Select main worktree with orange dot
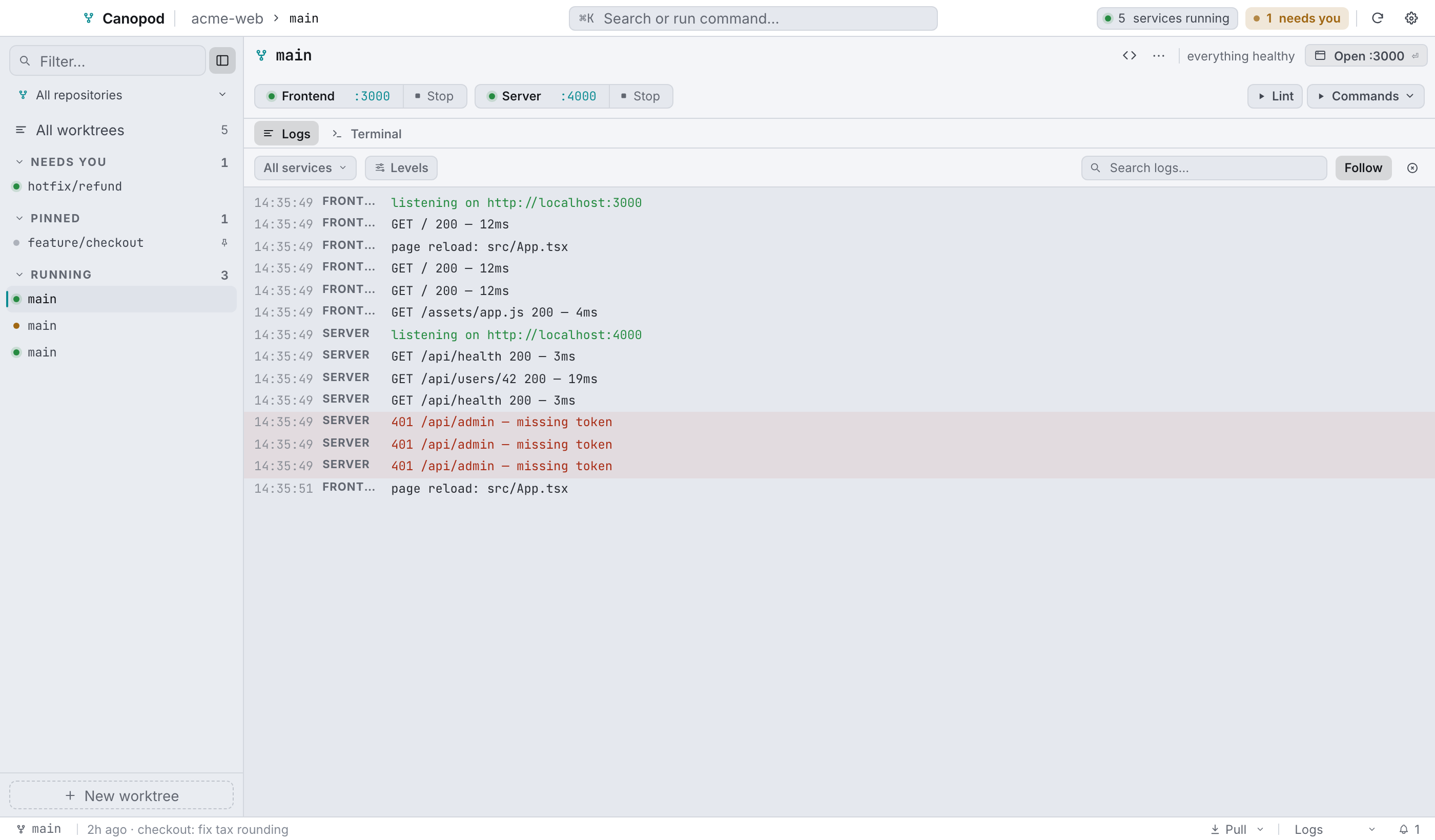1435x840 pixels. (121, 326)
